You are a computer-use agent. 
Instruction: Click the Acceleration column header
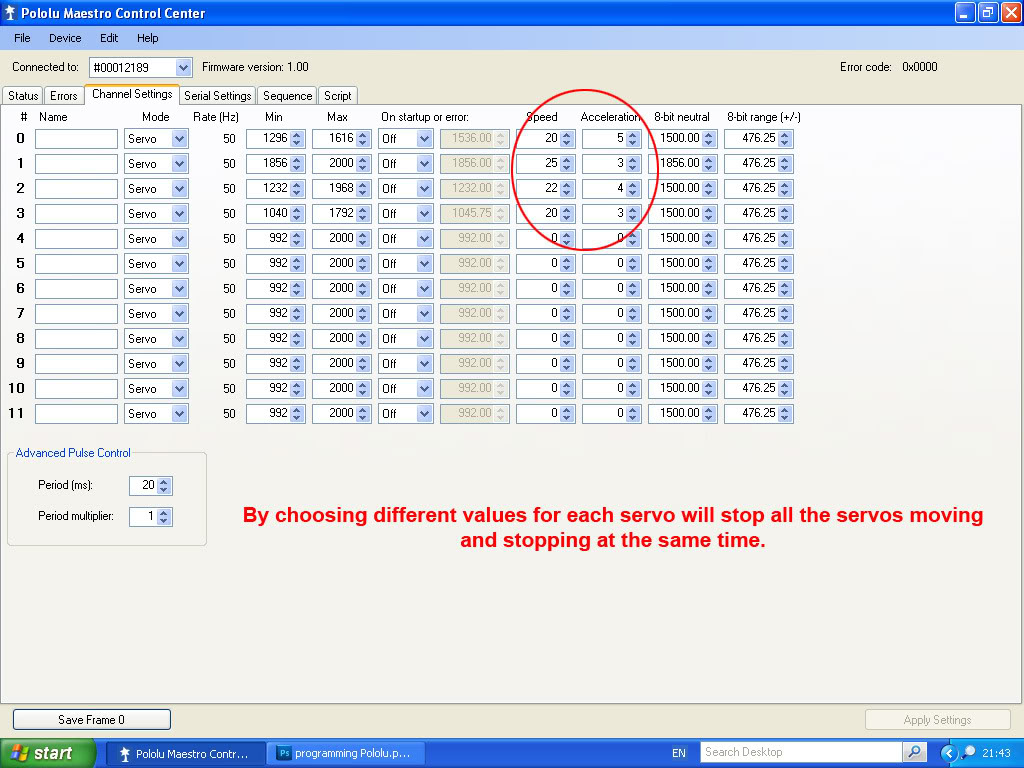[x=611, y=117]
